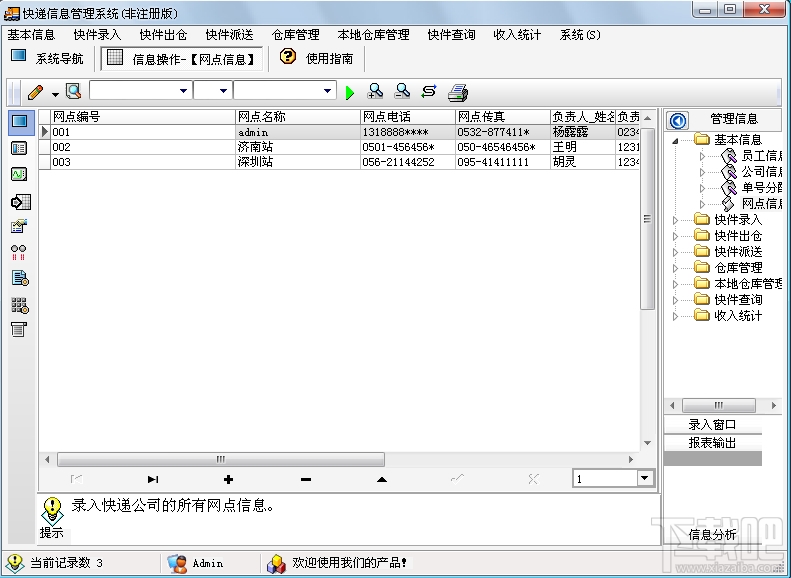Screen dimensions: 791x578
Task: Open the 快件查询 menu
Action: pos(451,35)
